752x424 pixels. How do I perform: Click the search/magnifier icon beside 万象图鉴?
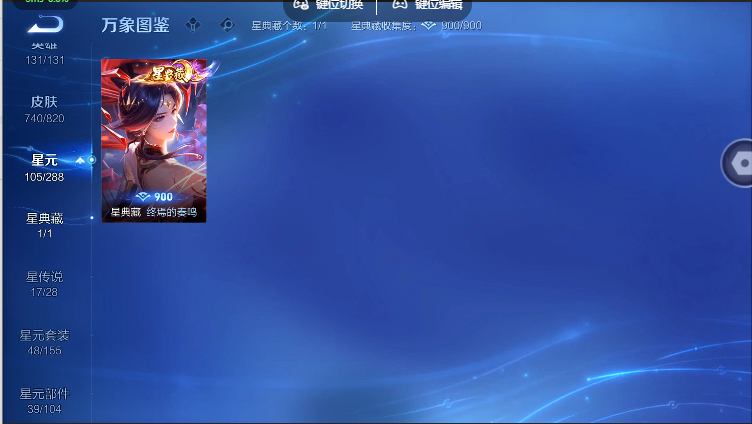point(228,25)
